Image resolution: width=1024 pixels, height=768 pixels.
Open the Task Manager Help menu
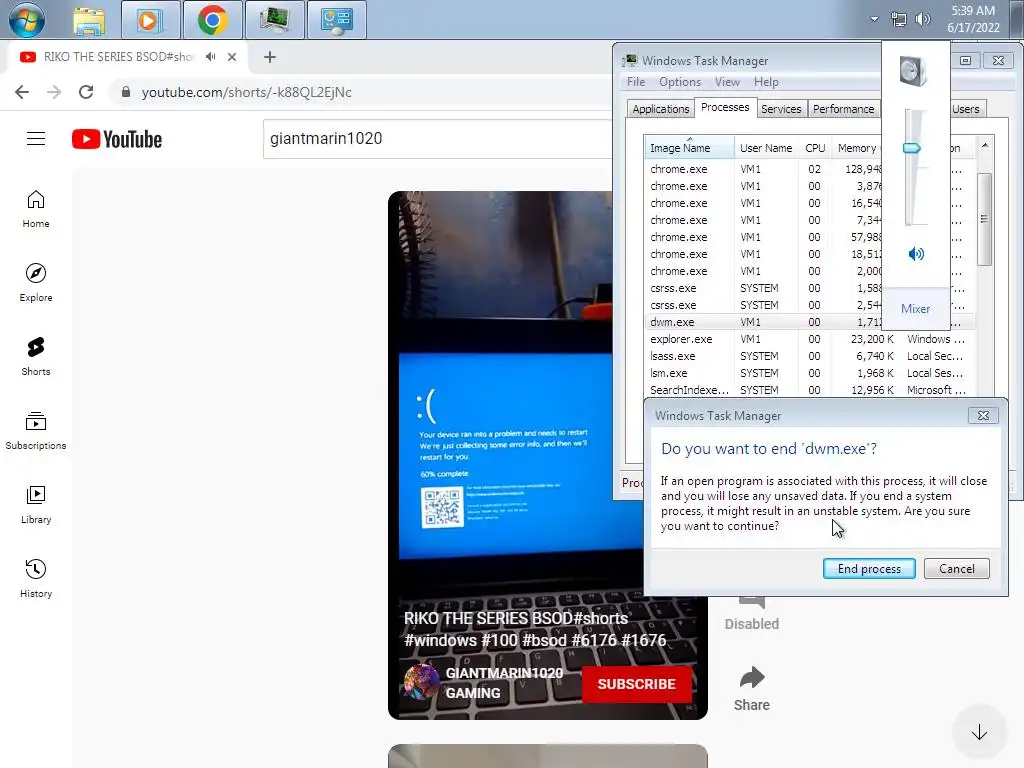[x=766, y=82]
